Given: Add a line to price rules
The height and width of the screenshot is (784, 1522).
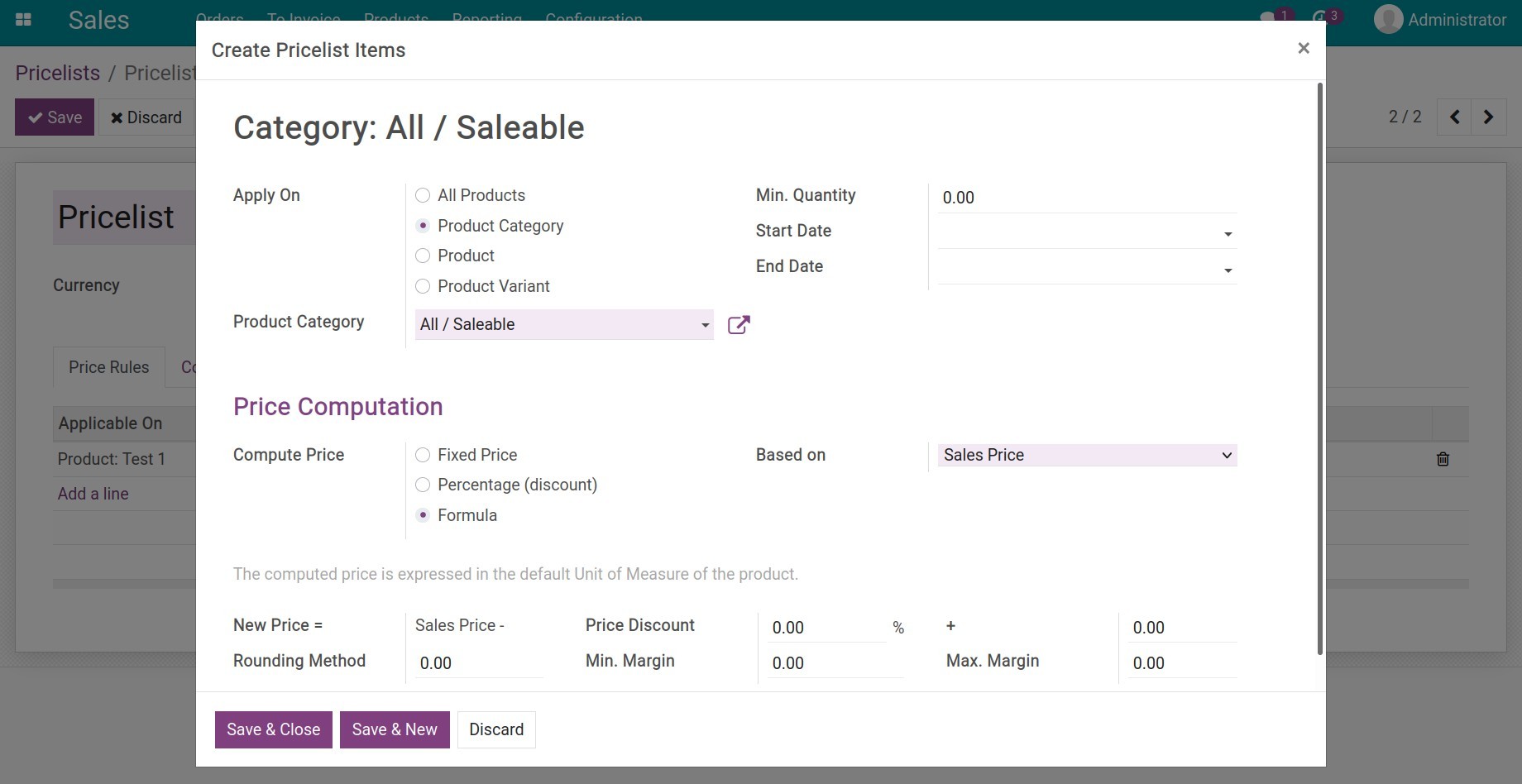Looking at the screenshot, I should click(93, 494).
